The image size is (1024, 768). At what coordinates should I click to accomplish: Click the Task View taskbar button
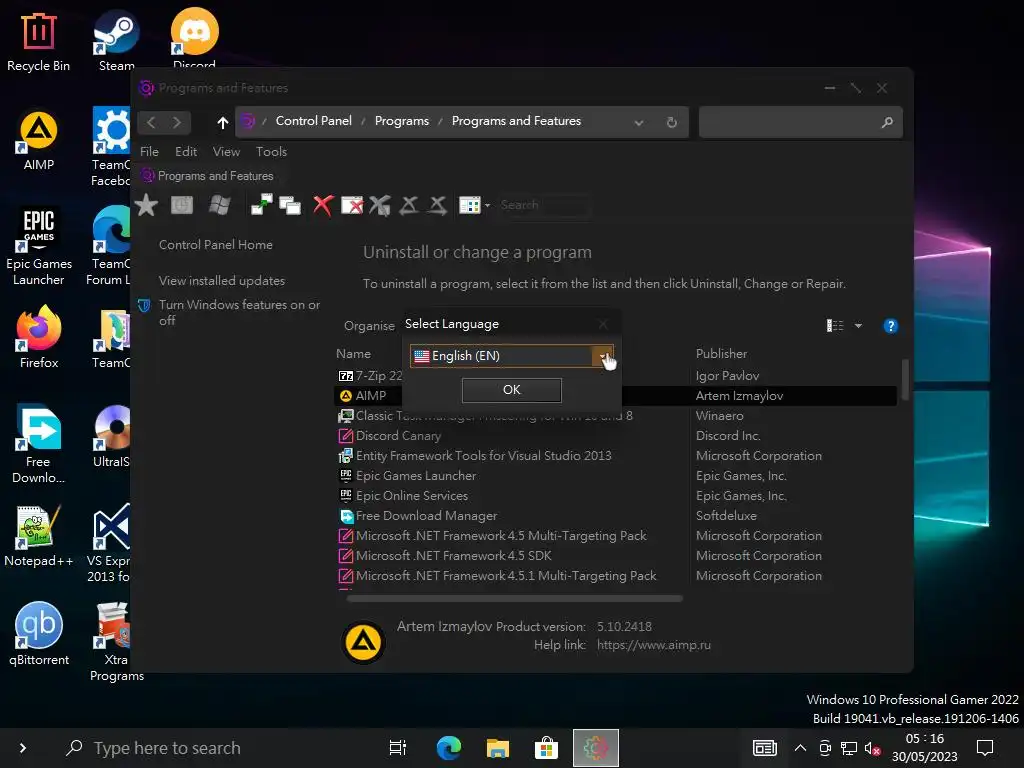coord(398,748)
